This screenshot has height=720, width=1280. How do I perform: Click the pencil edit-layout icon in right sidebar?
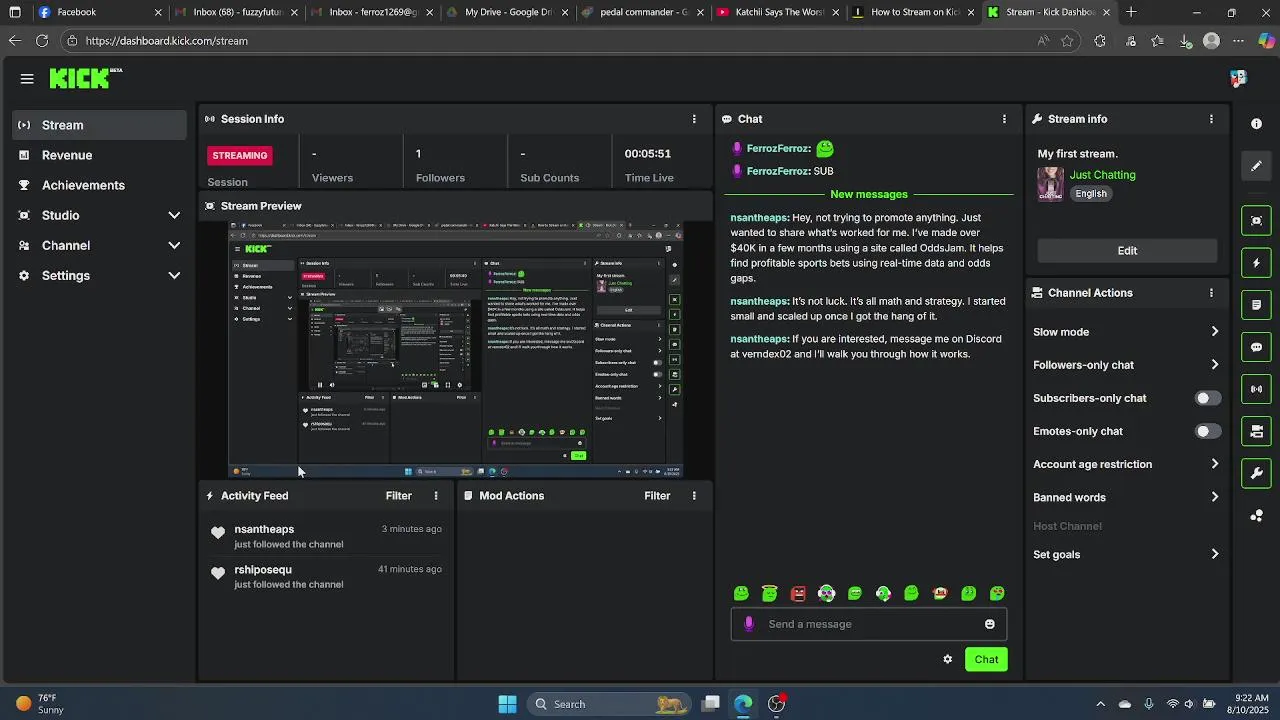[1256, 166]
